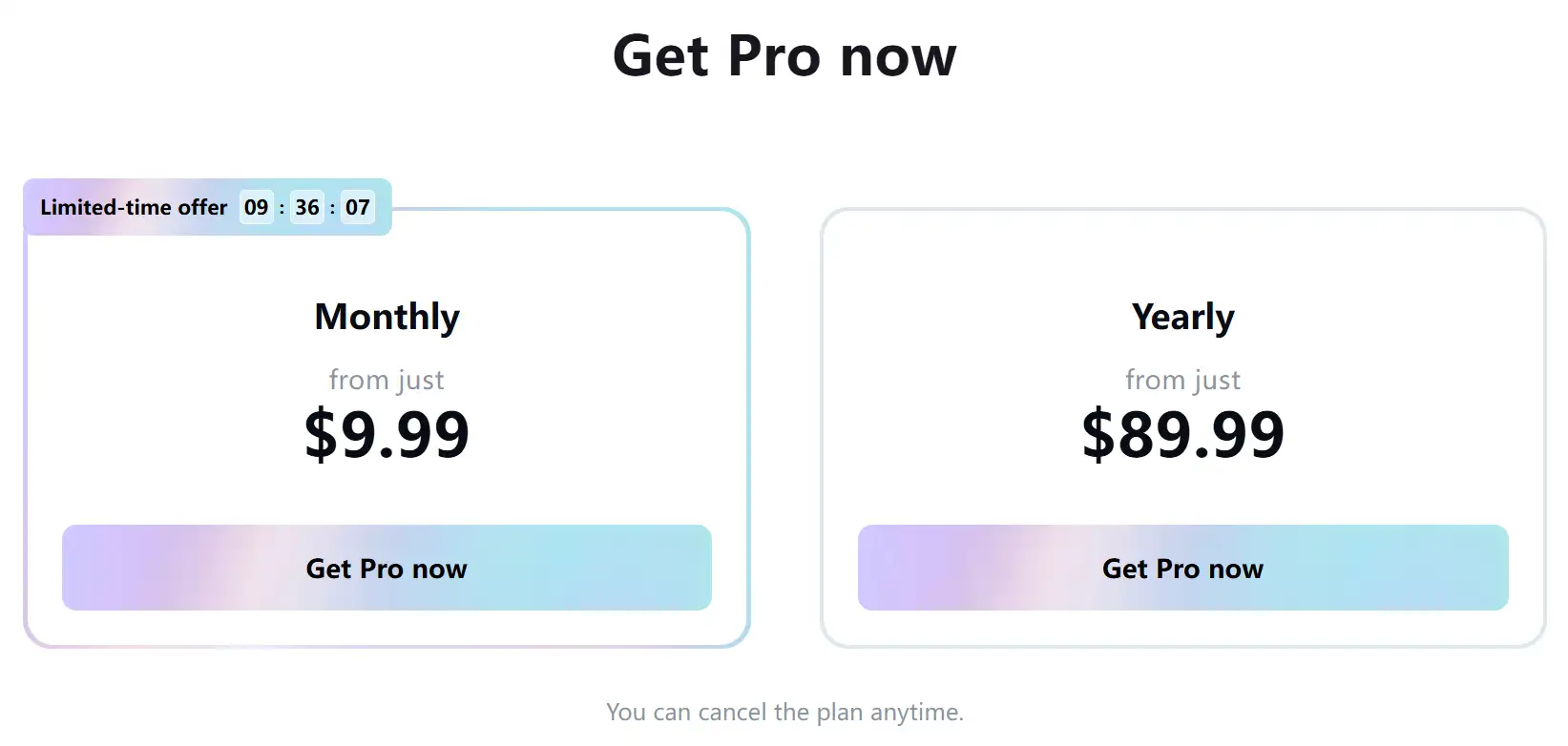
Task: Click the word "Get" in the top page heading
Action: tap(660, 56)
